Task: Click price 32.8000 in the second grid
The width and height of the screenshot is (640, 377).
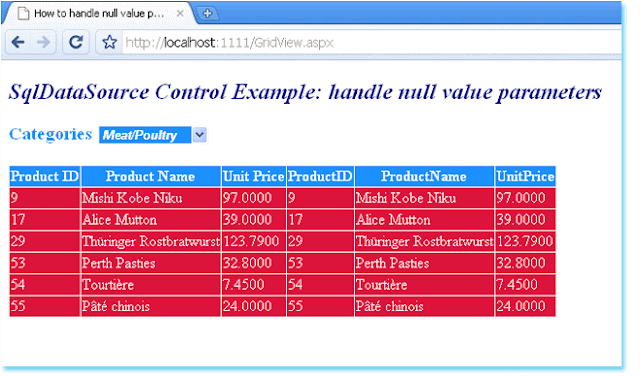Action: [x=521, y=263]
